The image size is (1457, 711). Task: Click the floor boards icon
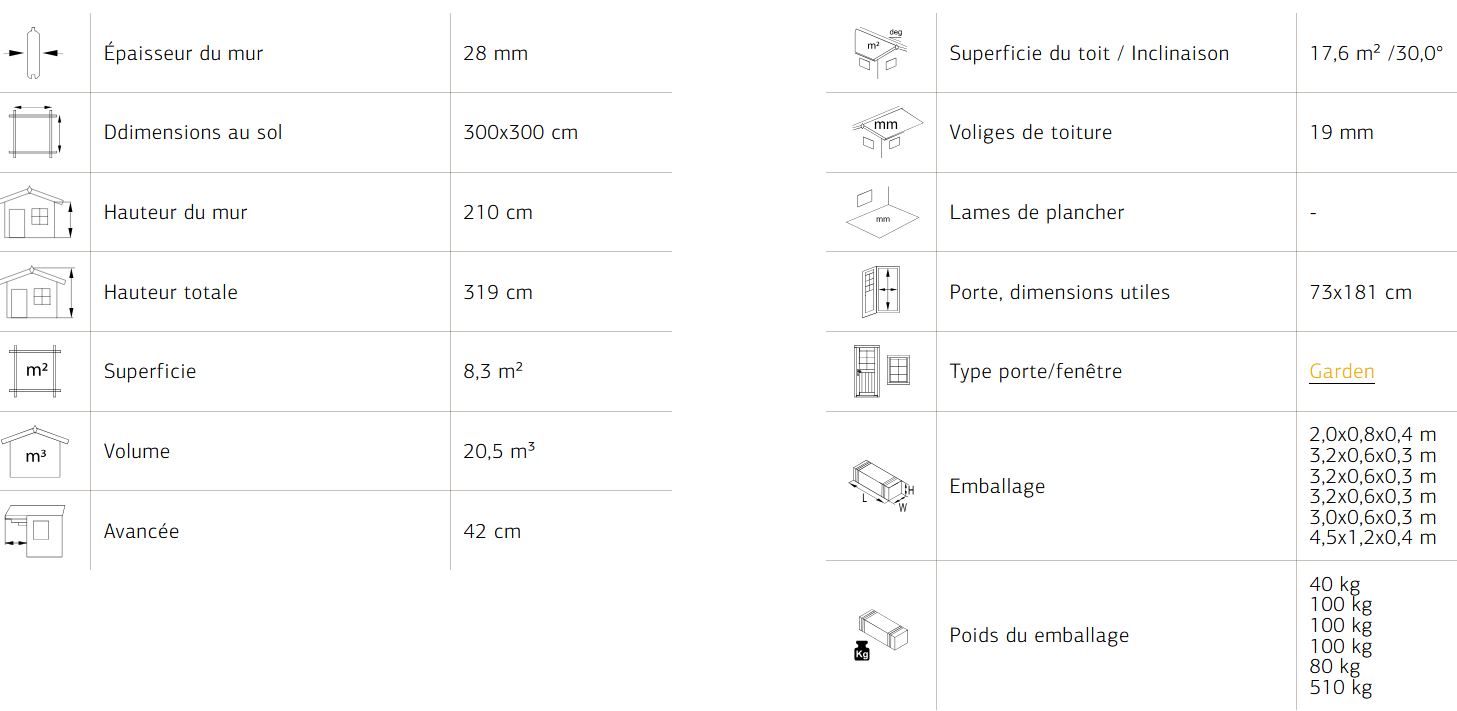click(x=881, y=212)
